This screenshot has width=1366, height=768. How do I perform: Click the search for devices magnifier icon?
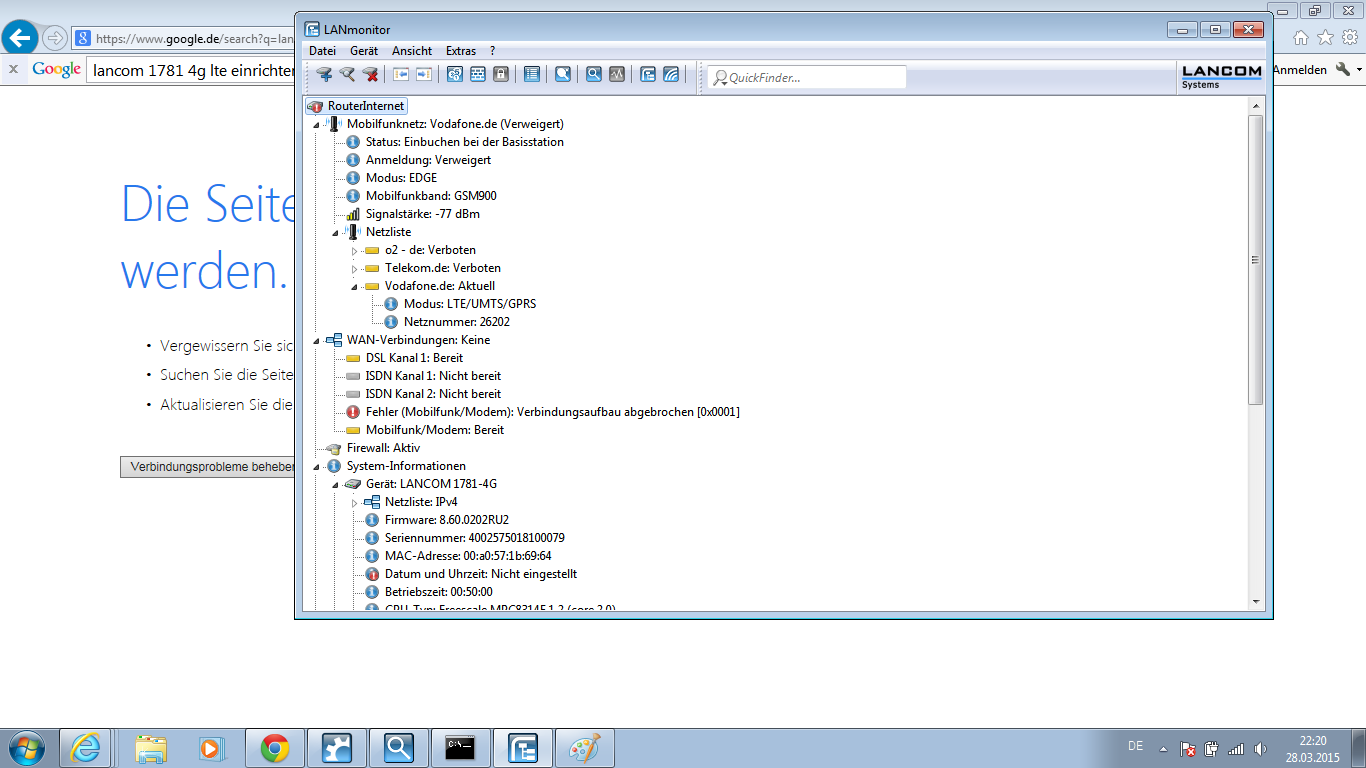tap(347, 74)
